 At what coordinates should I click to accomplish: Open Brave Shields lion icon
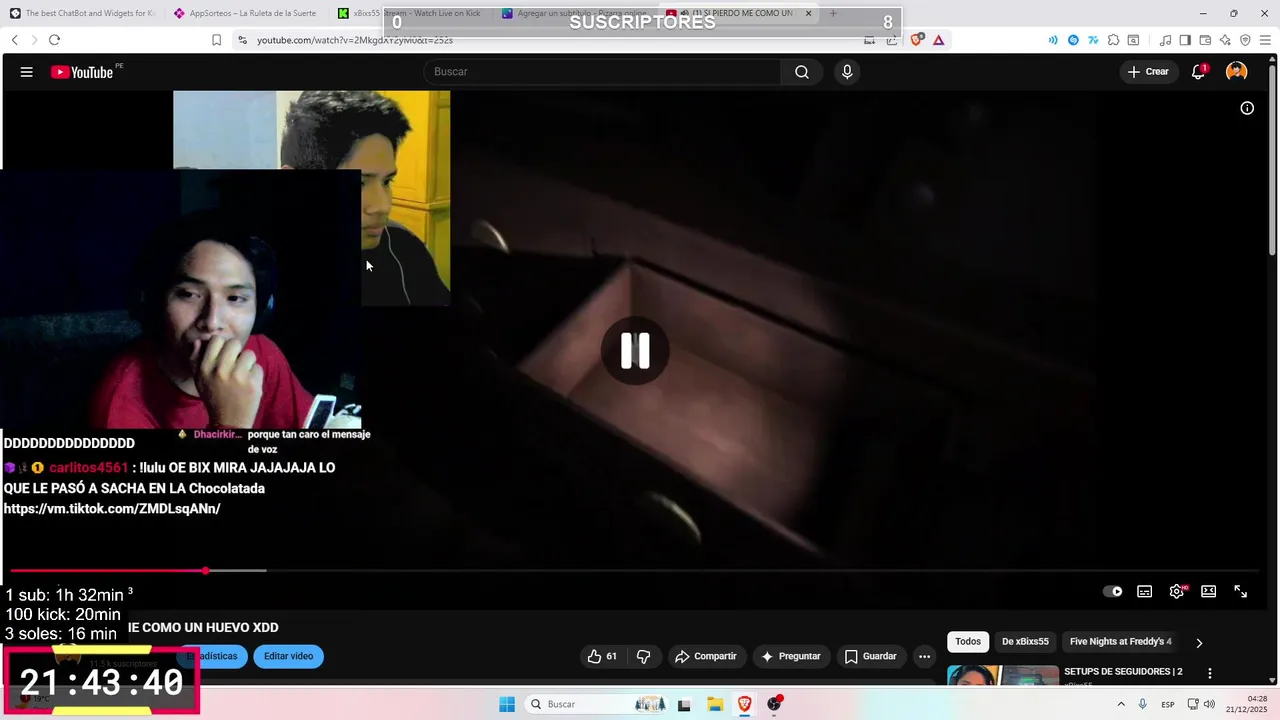point(917,40)
